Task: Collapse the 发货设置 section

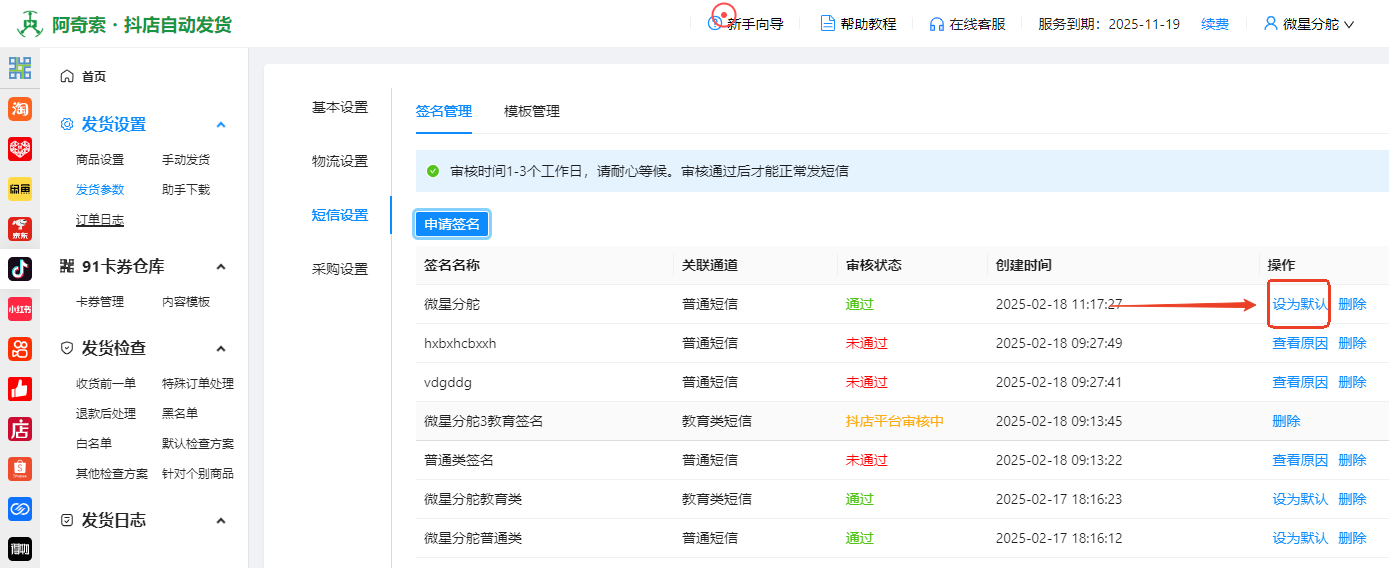Action: 221,125
